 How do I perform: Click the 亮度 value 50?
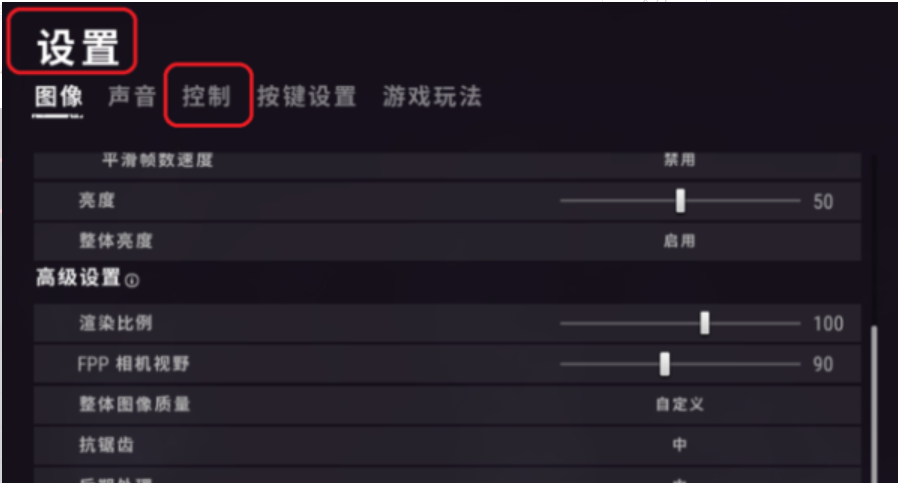point(823,202)
